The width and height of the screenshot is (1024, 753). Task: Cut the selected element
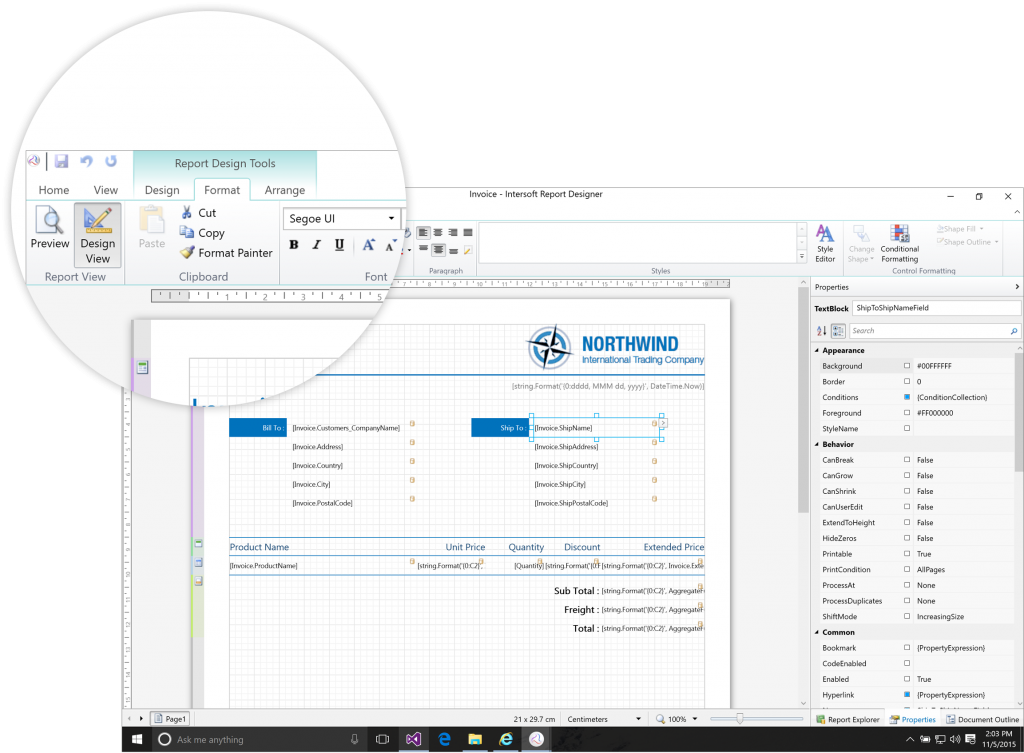(x=199, y=213)
